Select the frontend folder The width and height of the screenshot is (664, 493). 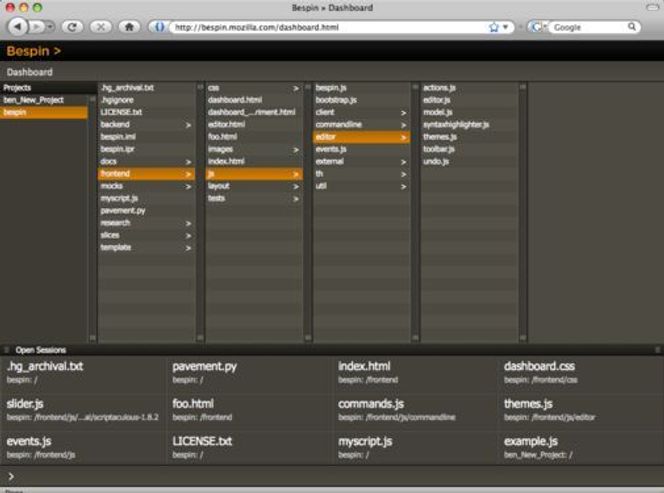146,174
